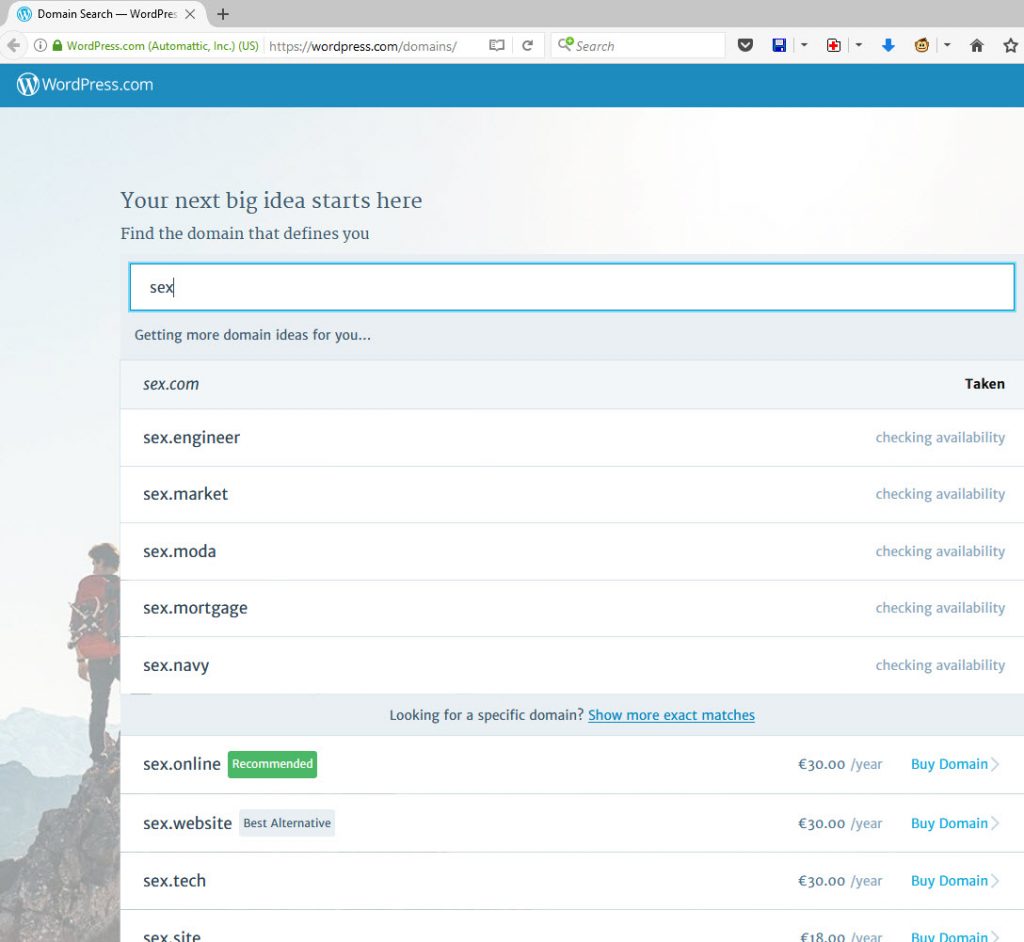Reload the page with the refresh icon

528,46
